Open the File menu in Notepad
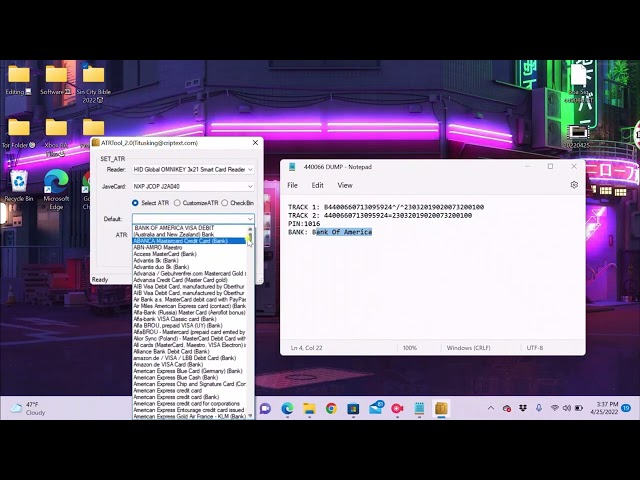This screenshot has width=640, height=480. (292, 185)
